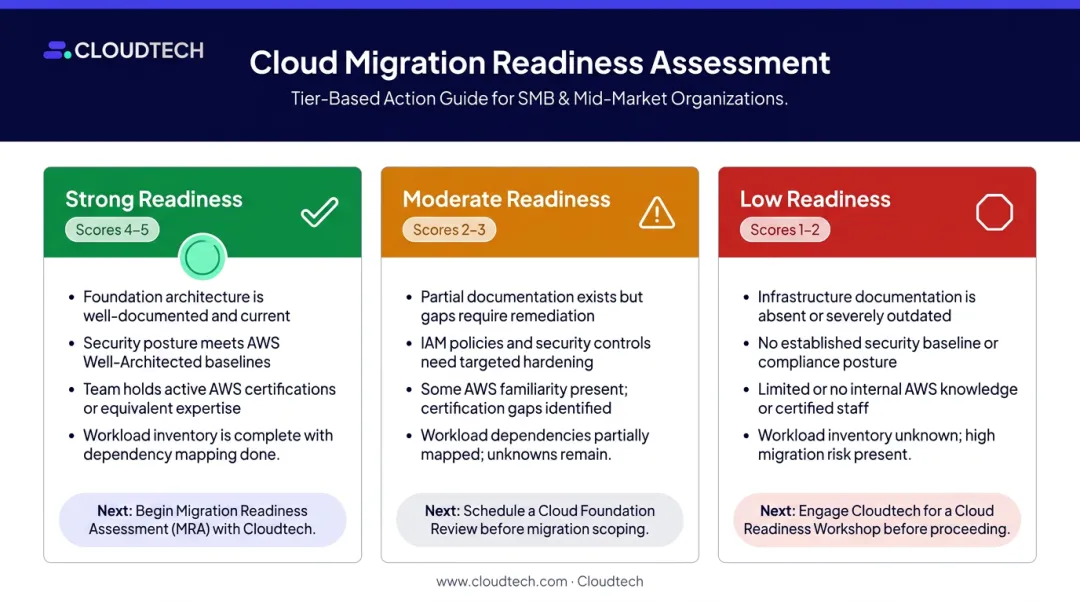Click 'Some AWS familiarity present' bullet
The height and width of the screenshot is (603, 1080).
click(x=524, y=398)
